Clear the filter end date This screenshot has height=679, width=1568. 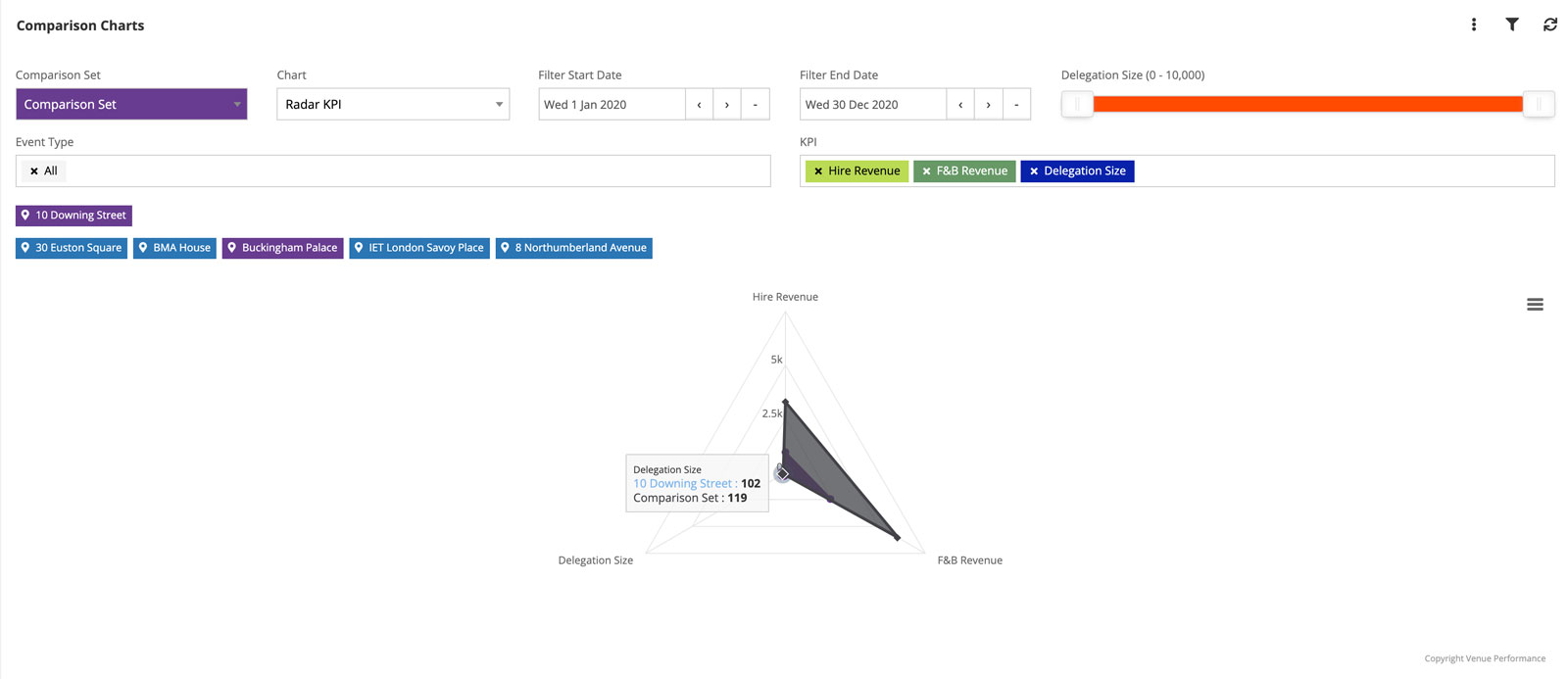click(1016, 104)
